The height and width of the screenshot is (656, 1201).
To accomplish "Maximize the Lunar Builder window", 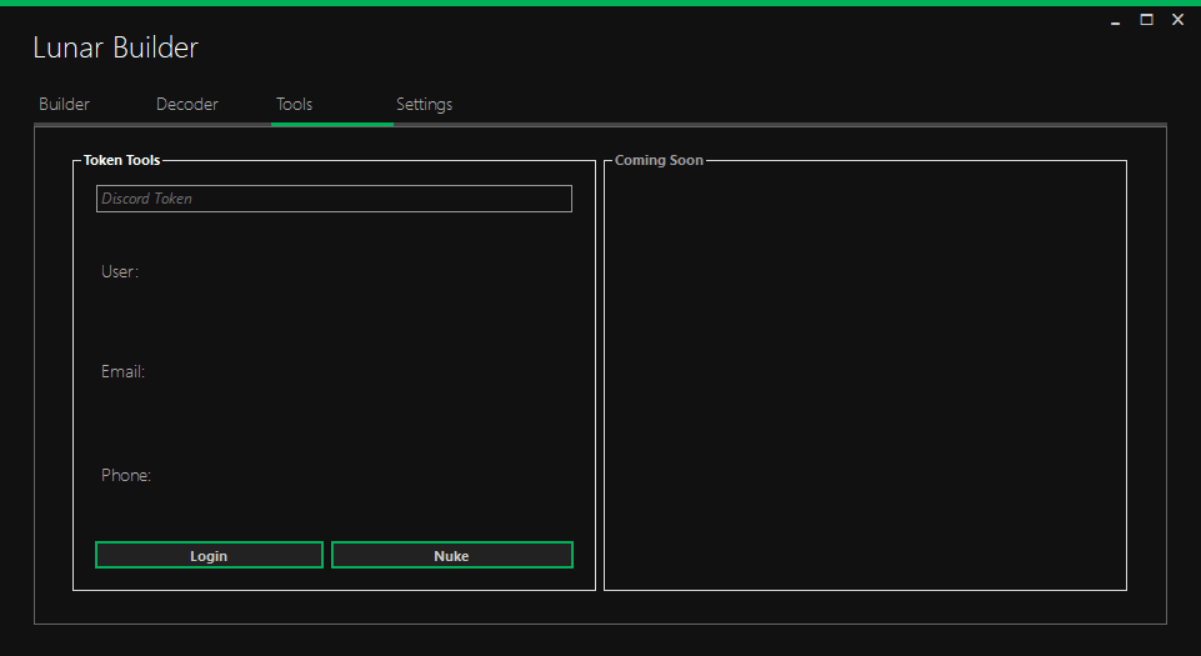I will 1147,20.
